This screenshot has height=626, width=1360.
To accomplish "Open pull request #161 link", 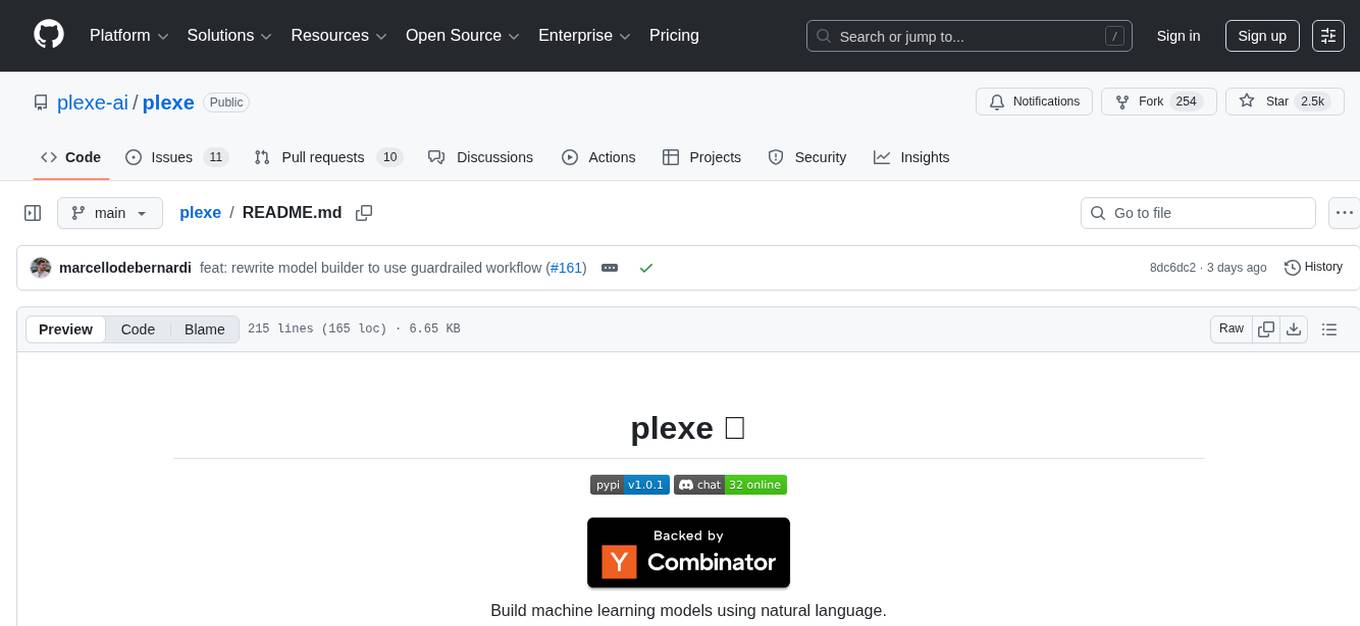I will coord(566,267).
